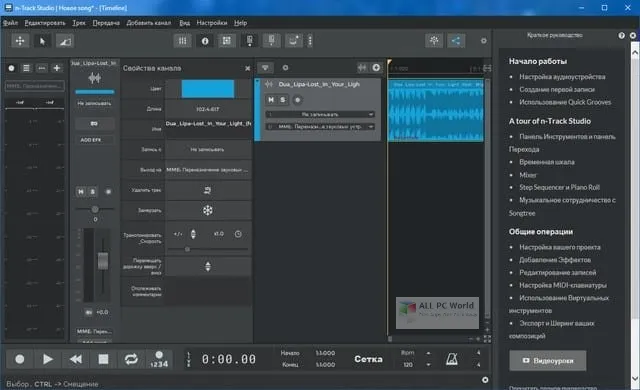Click the count-in 1234 icon

(159, 359)
